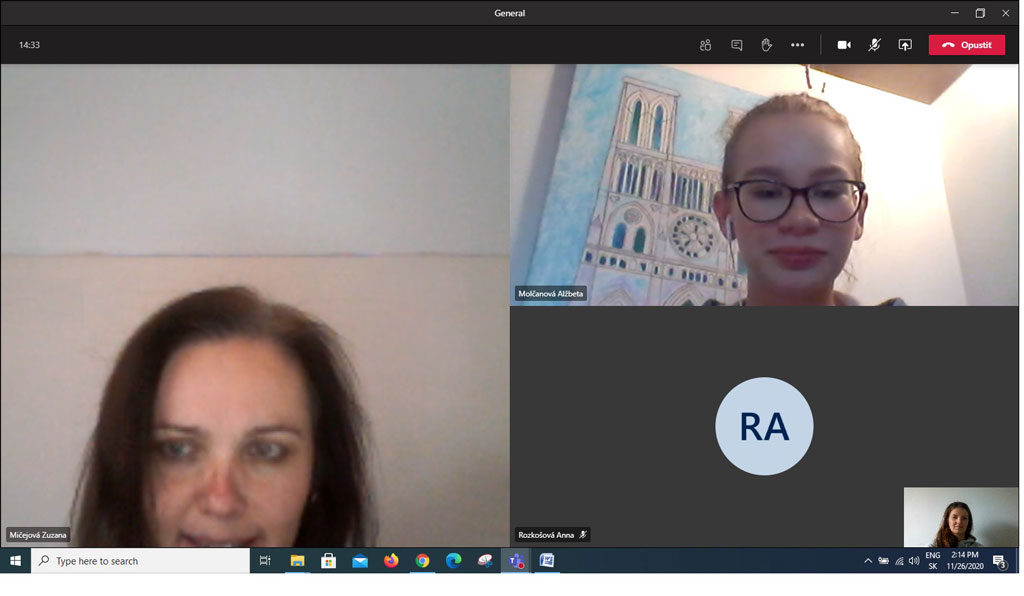Launch Microsoft Edge from the taskbar
1024x596 pixels.
click(x=454, y=561)
